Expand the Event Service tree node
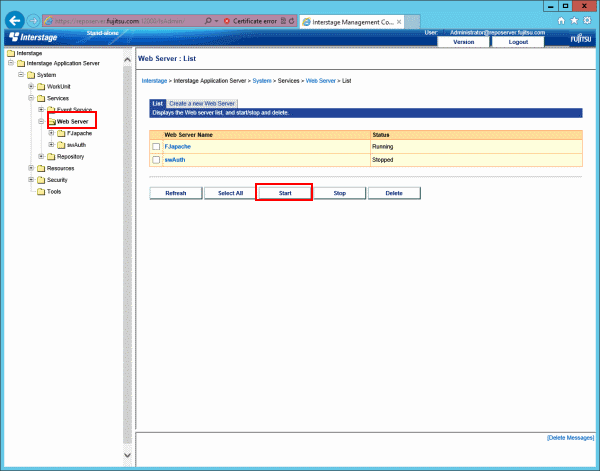This screenshot has height=471, width=600. tap(41, 109)
